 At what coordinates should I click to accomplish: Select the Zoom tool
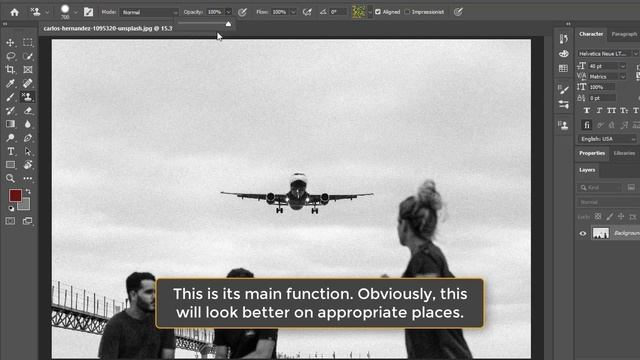click(x=10, y=178)
